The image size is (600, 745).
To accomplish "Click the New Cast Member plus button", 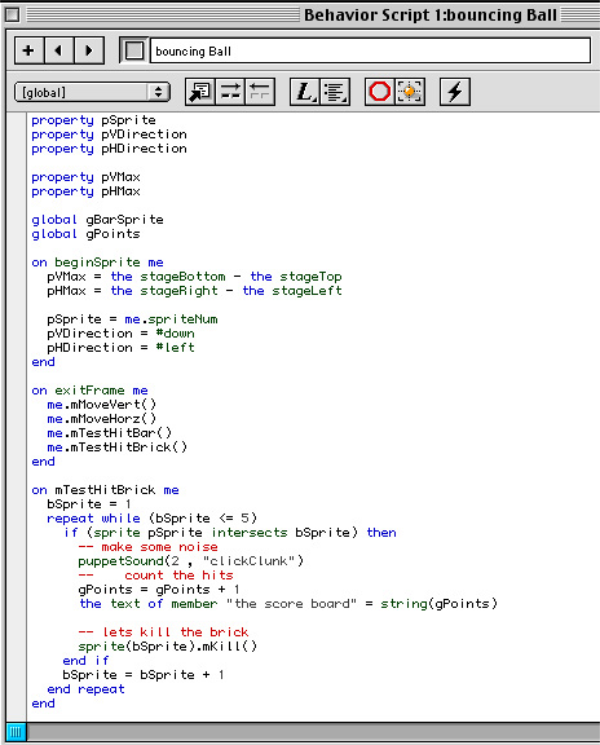I will [29, 50].
